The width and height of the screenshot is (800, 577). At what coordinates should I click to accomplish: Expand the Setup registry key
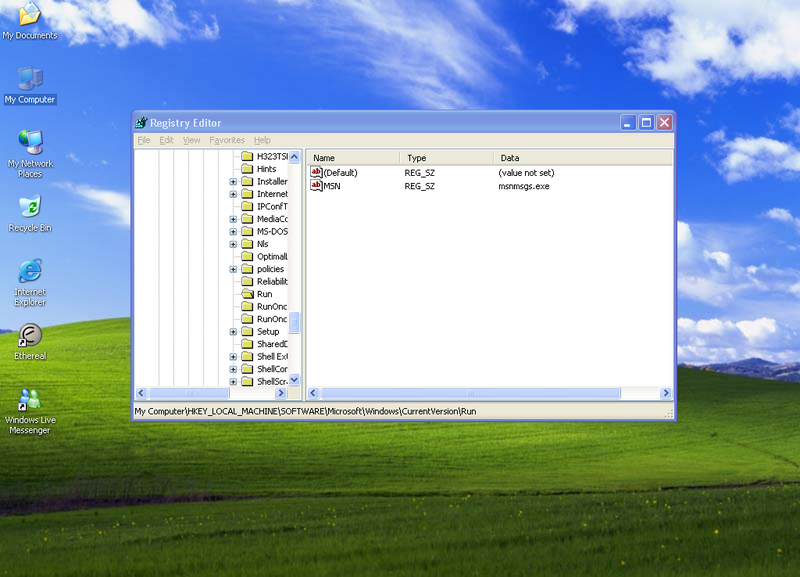(x=233, y=332)
